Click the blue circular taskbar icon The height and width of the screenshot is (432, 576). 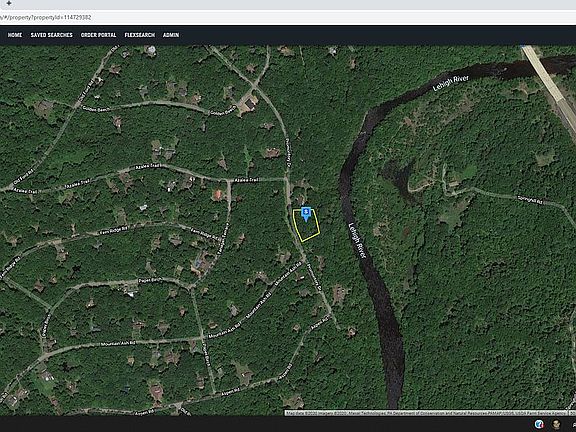point(539,424)
